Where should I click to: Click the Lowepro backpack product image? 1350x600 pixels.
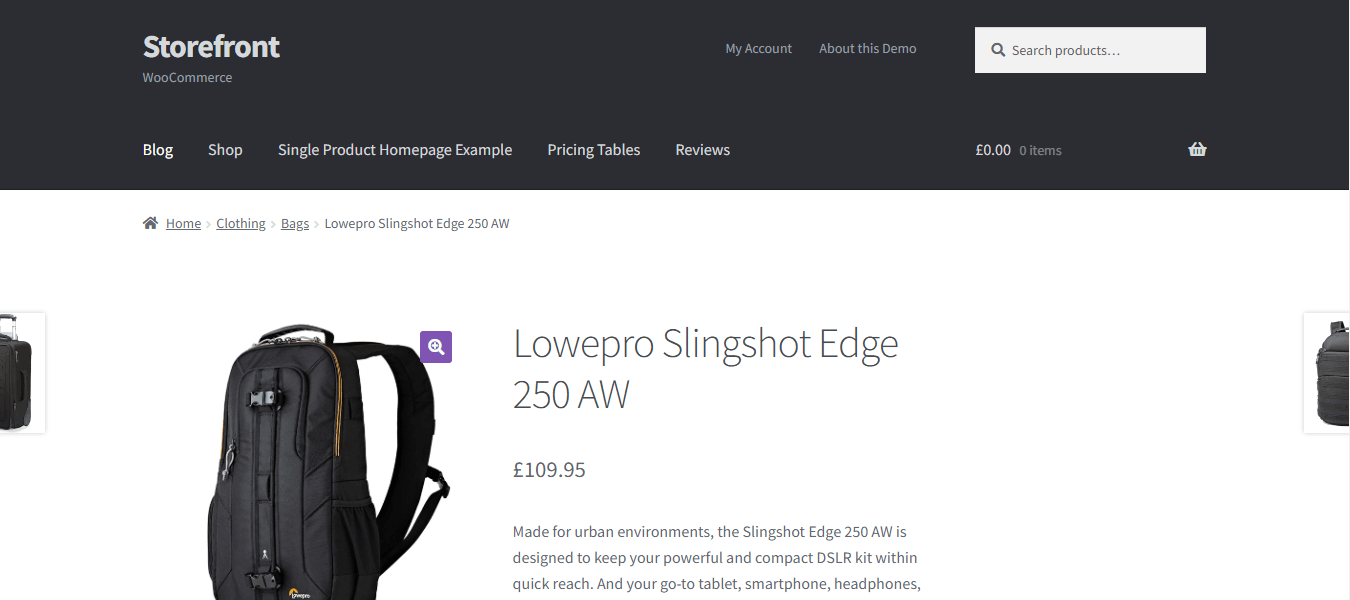[x=328, y=461]
